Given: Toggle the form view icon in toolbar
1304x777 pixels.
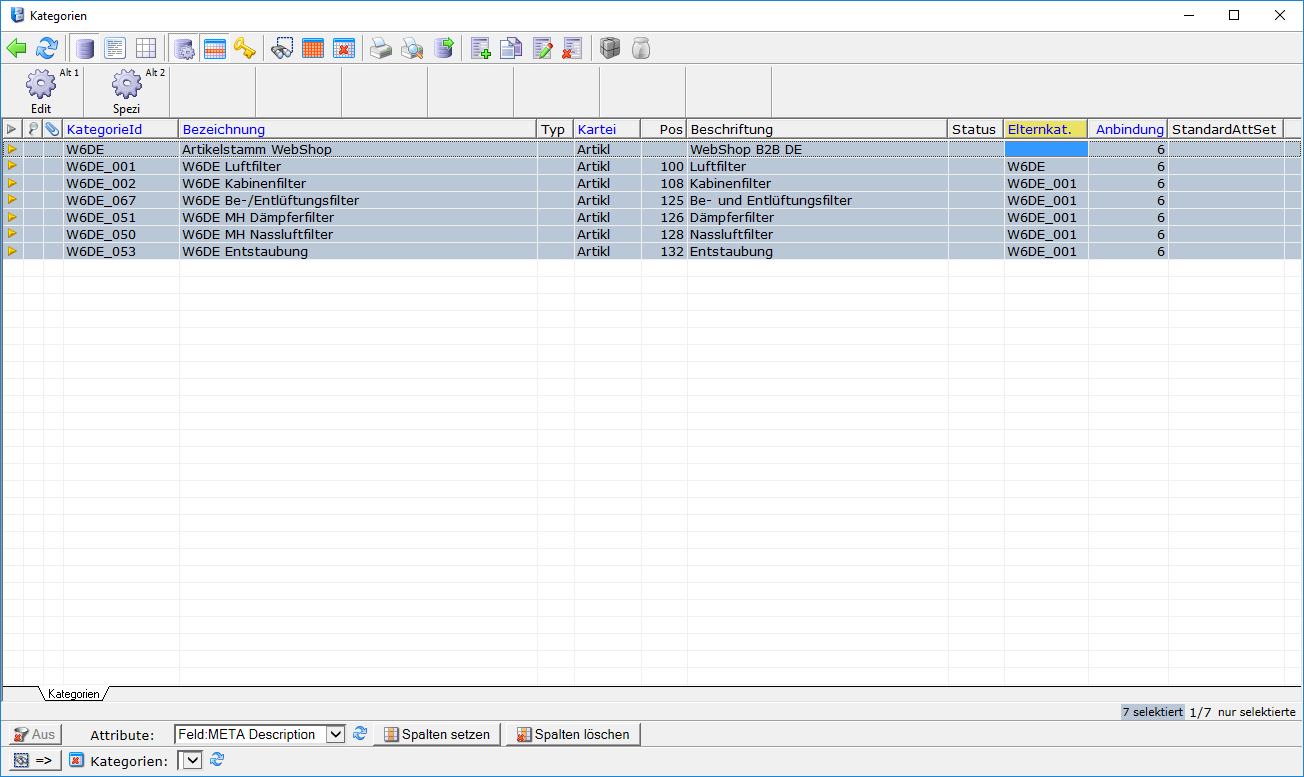Looking at the screenshot, I should (x=115, y=48).
